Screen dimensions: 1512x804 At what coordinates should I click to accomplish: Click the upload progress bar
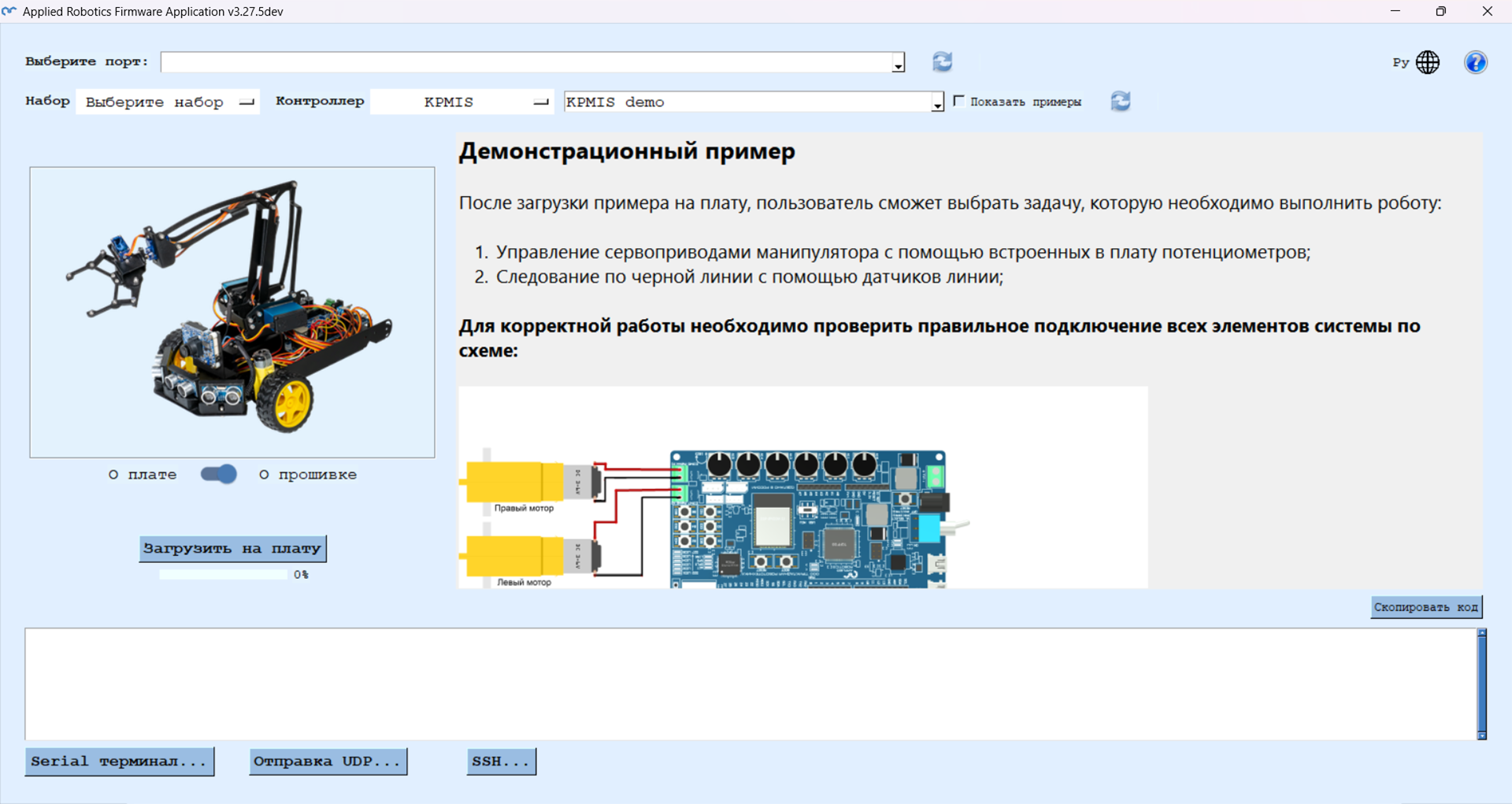click(x=224, y=575)
